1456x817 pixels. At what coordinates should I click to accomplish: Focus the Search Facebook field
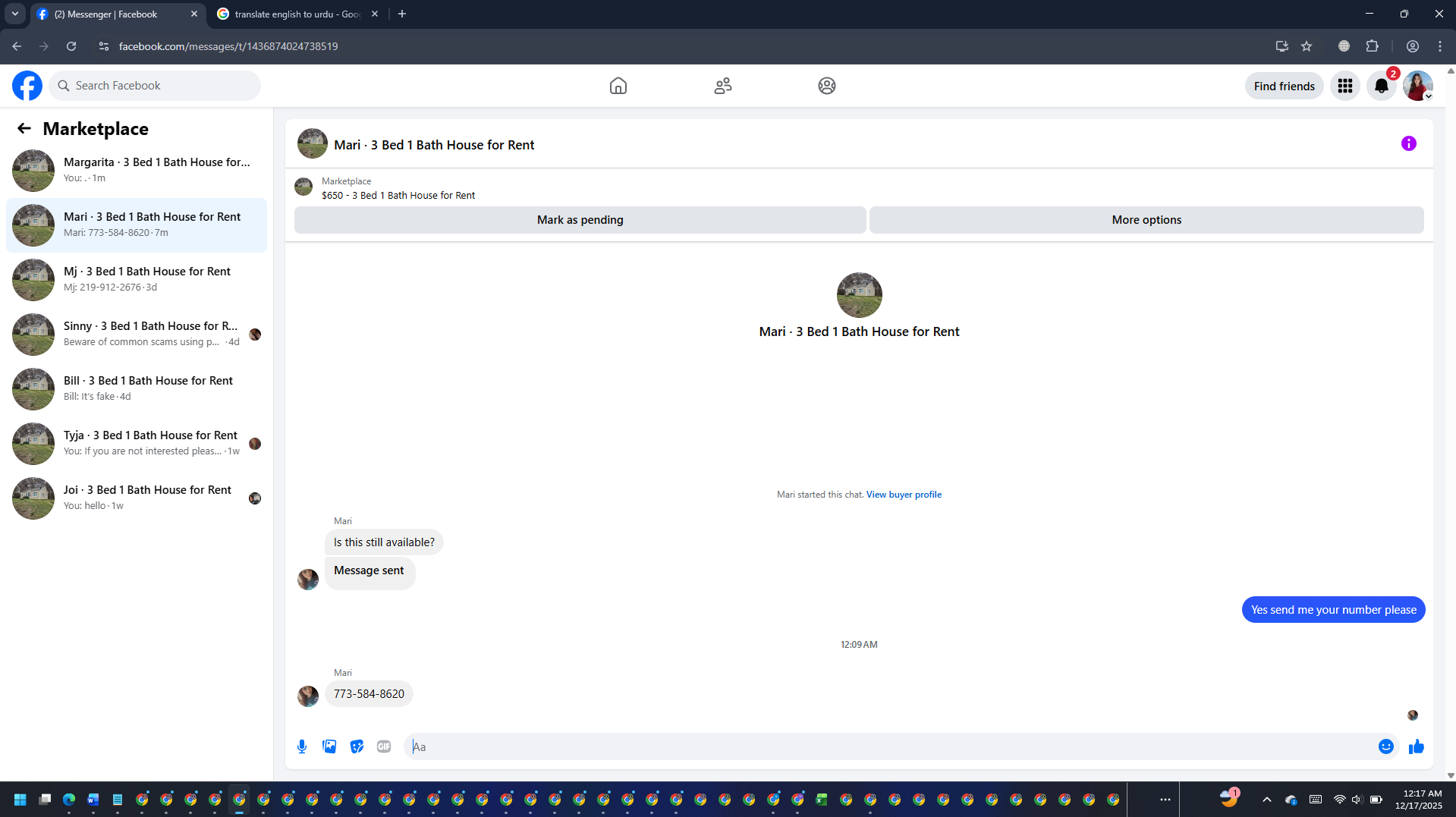tap(155, 86)
